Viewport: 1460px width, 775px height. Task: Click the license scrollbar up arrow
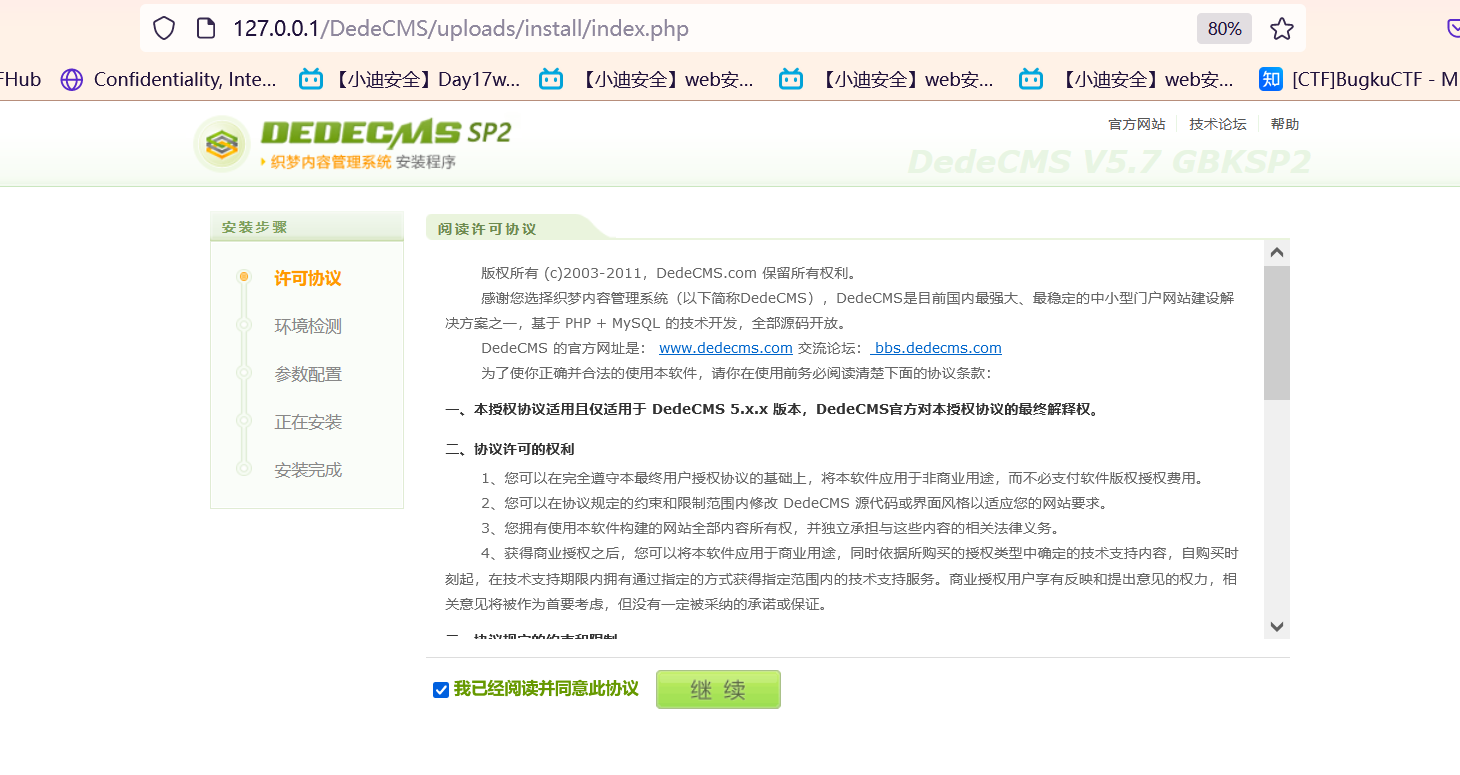click(x=1277, y=252)
